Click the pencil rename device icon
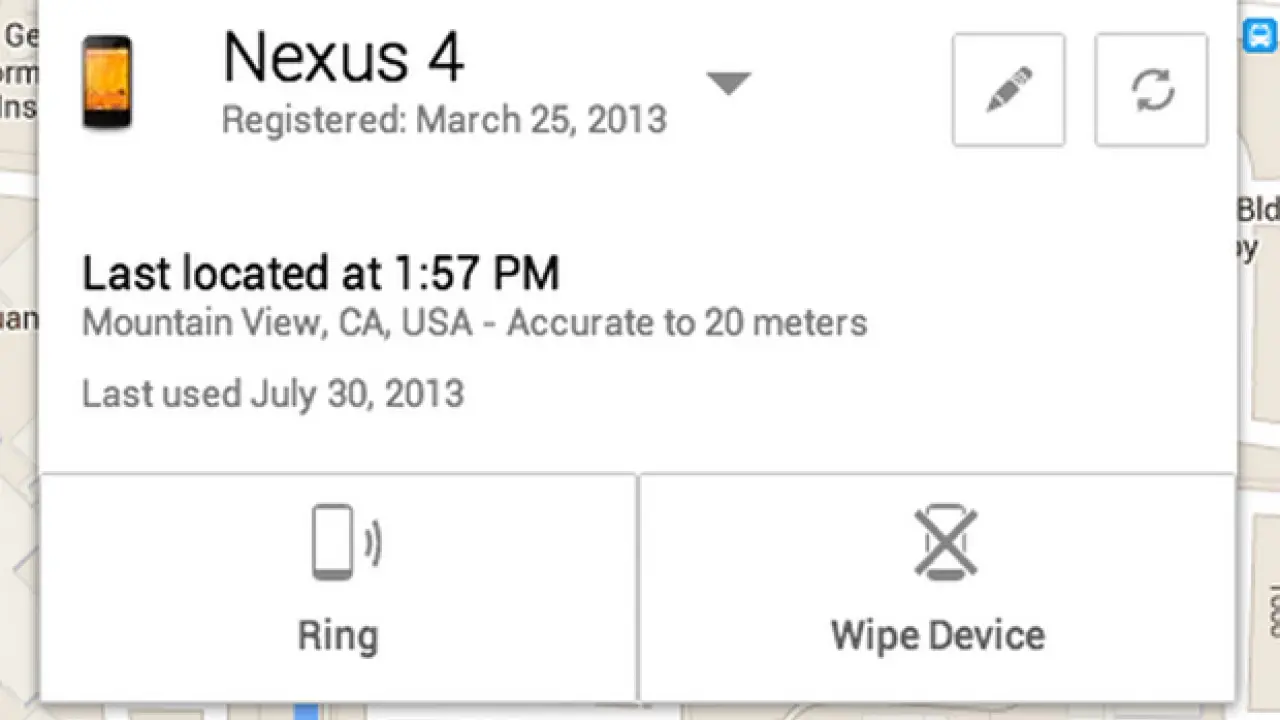This screenshot has height=720, width=1280. (x=1008, y=90)
